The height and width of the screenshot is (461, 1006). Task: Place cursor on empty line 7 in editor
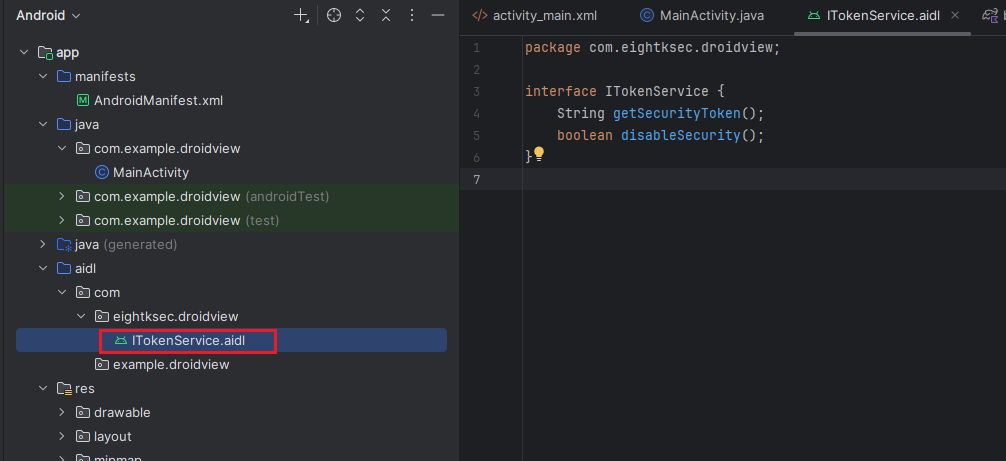tap(700, 180)
